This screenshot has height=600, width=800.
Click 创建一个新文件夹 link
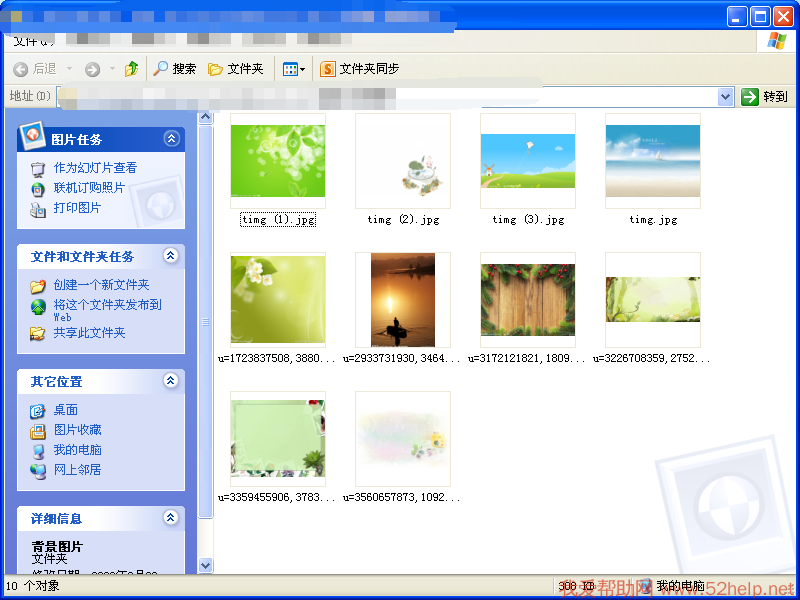coord(101,285)
